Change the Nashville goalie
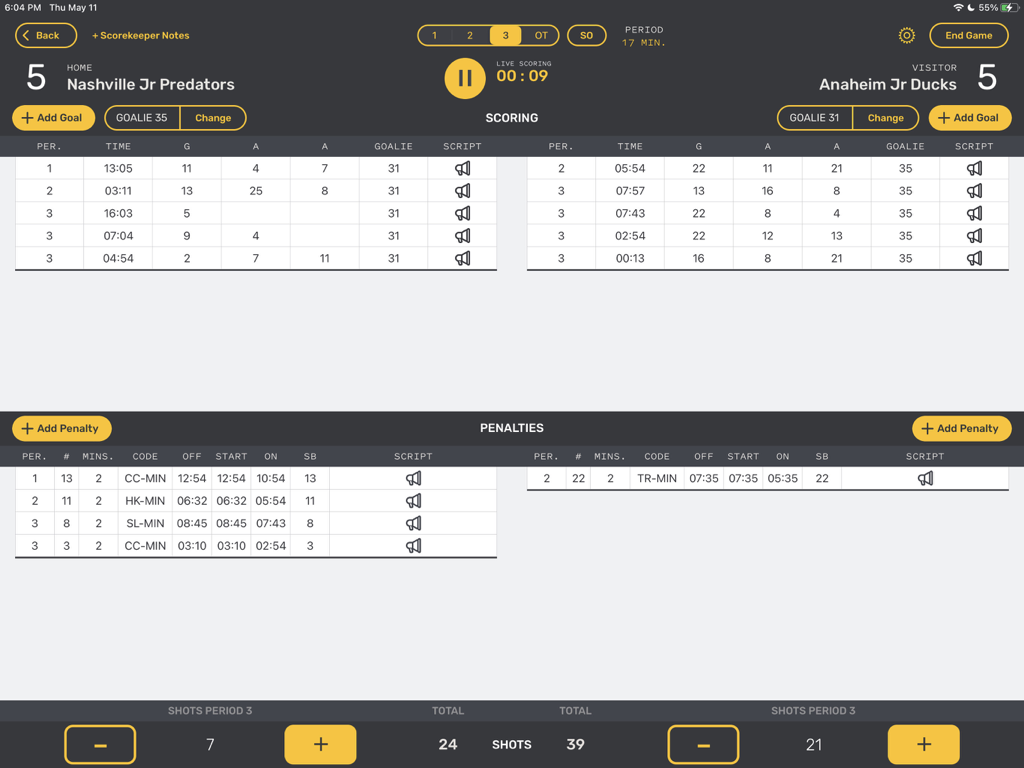This screenshot has height=768, width=1024. click(x=213, y=117)
